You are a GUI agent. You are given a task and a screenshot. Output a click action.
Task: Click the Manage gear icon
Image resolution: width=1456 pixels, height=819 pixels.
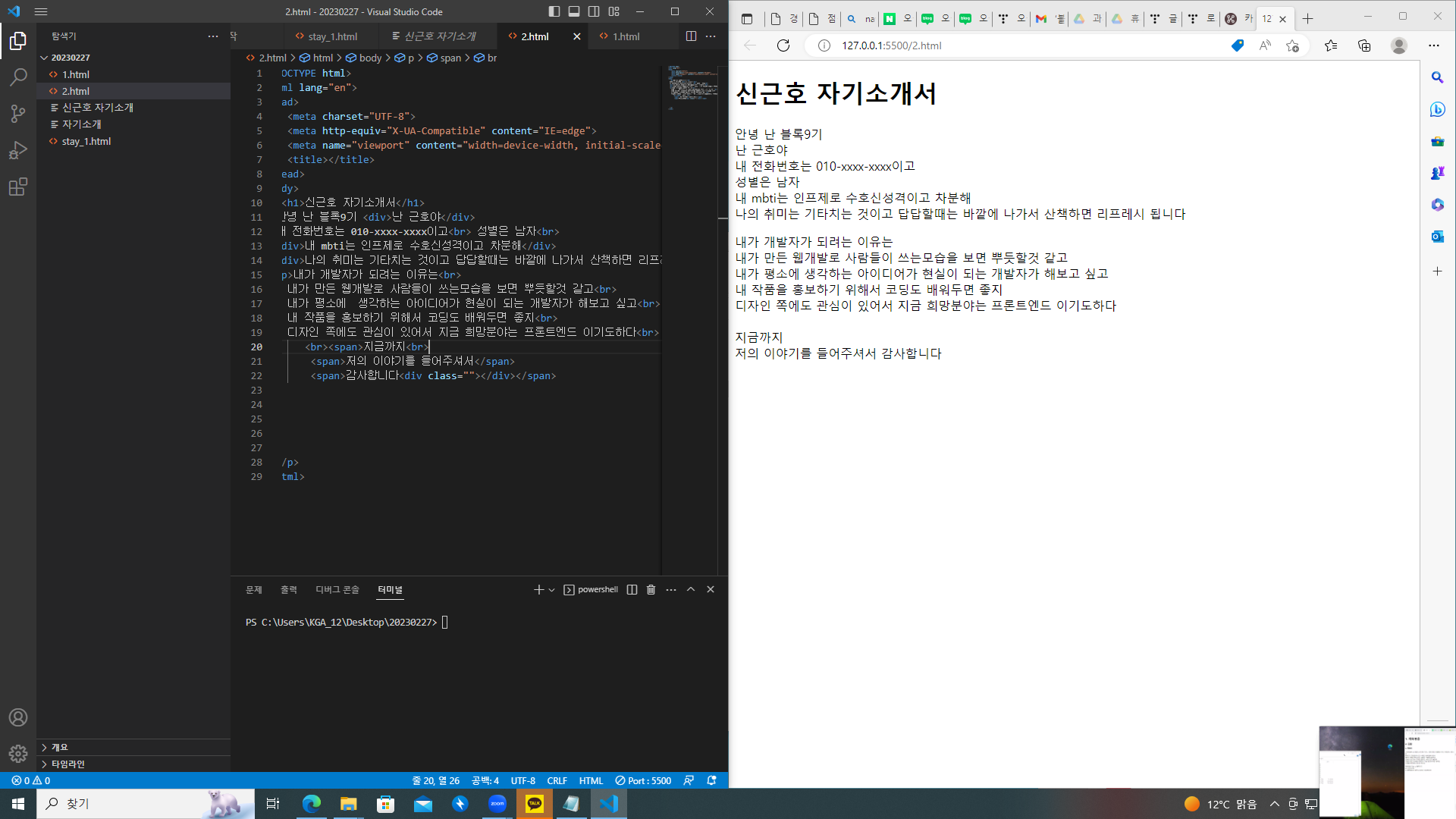pos(18,754)
